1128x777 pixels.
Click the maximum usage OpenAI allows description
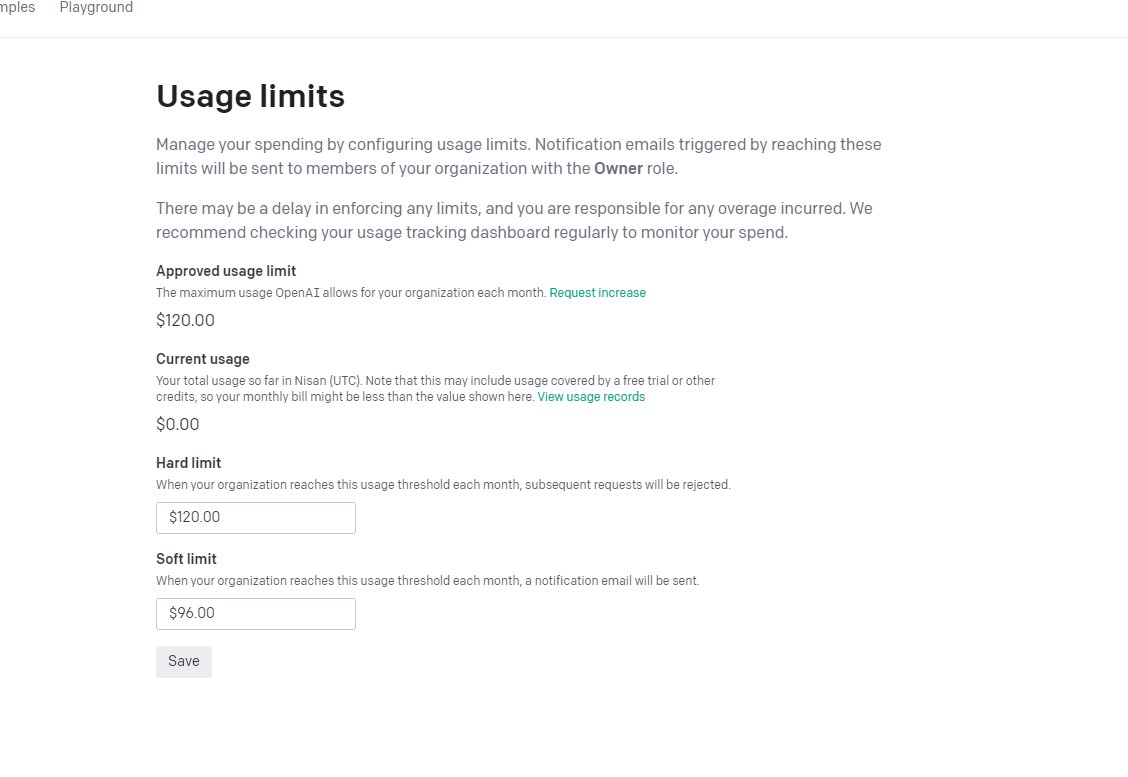[x=351, y=293]
